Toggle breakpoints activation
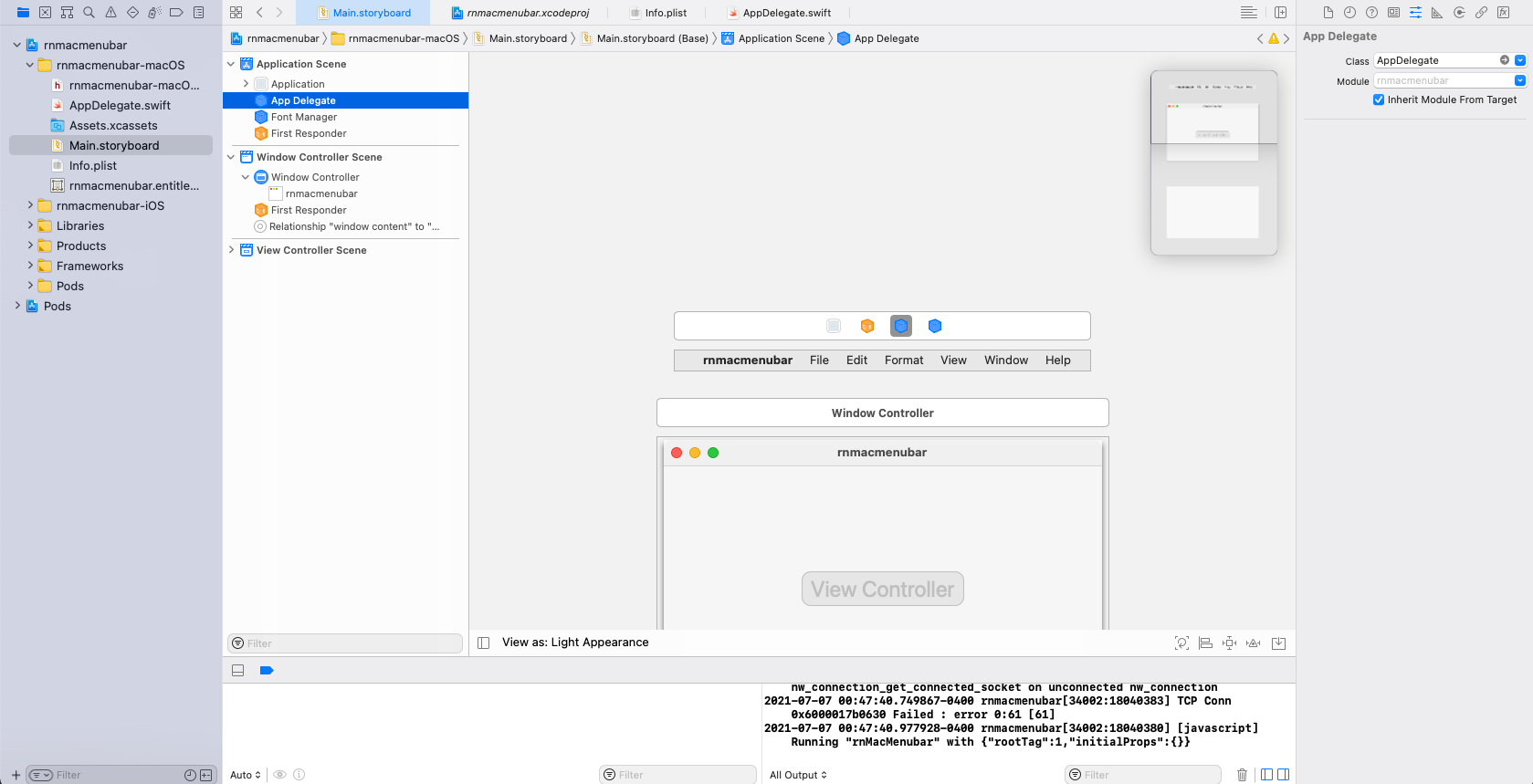Viewport: 1533px width, 784px height. [267, 670]
